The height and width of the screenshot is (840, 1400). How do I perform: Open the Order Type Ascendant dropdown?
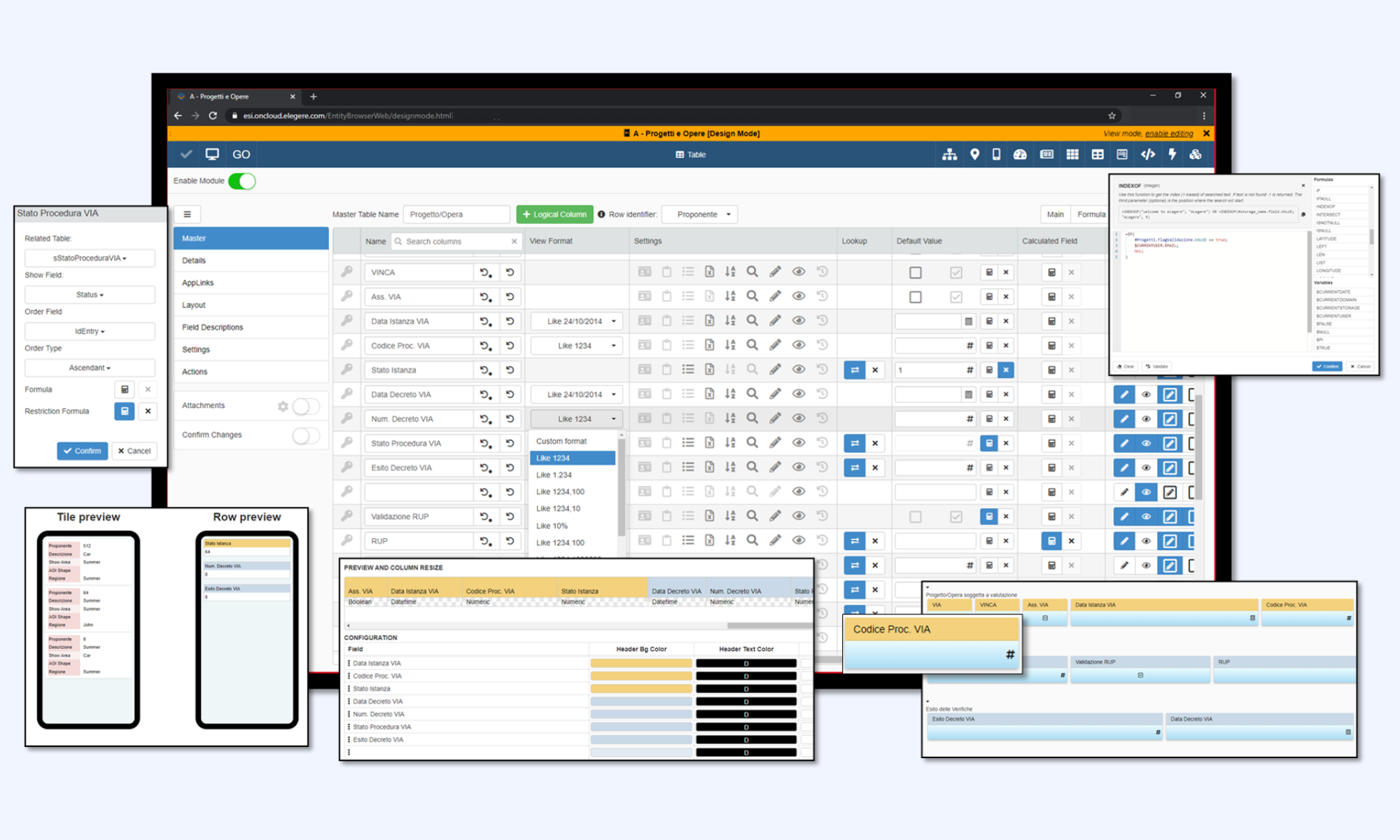pos(90,367)
